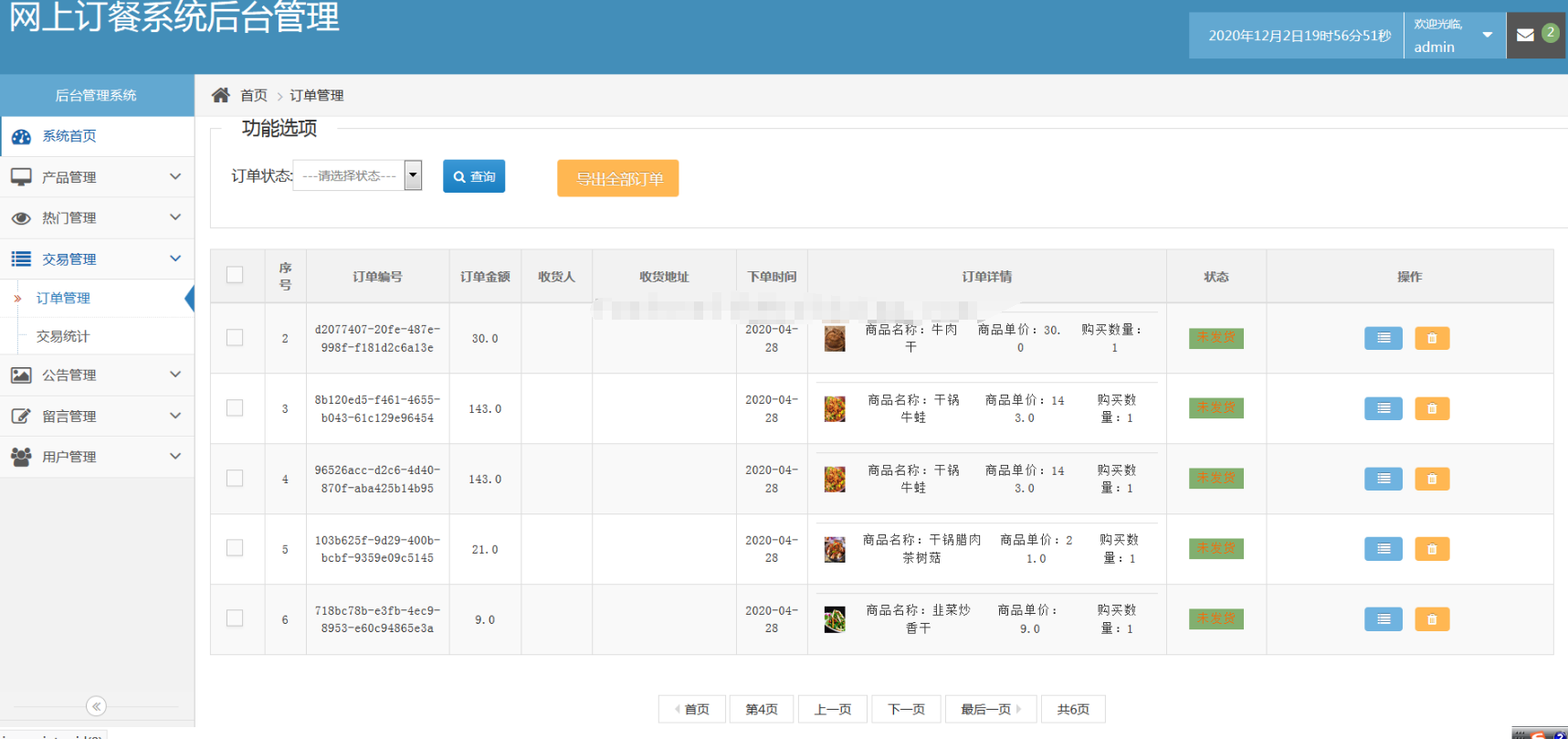1568x739 pixels.
Task: Open the 系统首页 menu item
Action: pyautogui.click(x=97, y=136)
